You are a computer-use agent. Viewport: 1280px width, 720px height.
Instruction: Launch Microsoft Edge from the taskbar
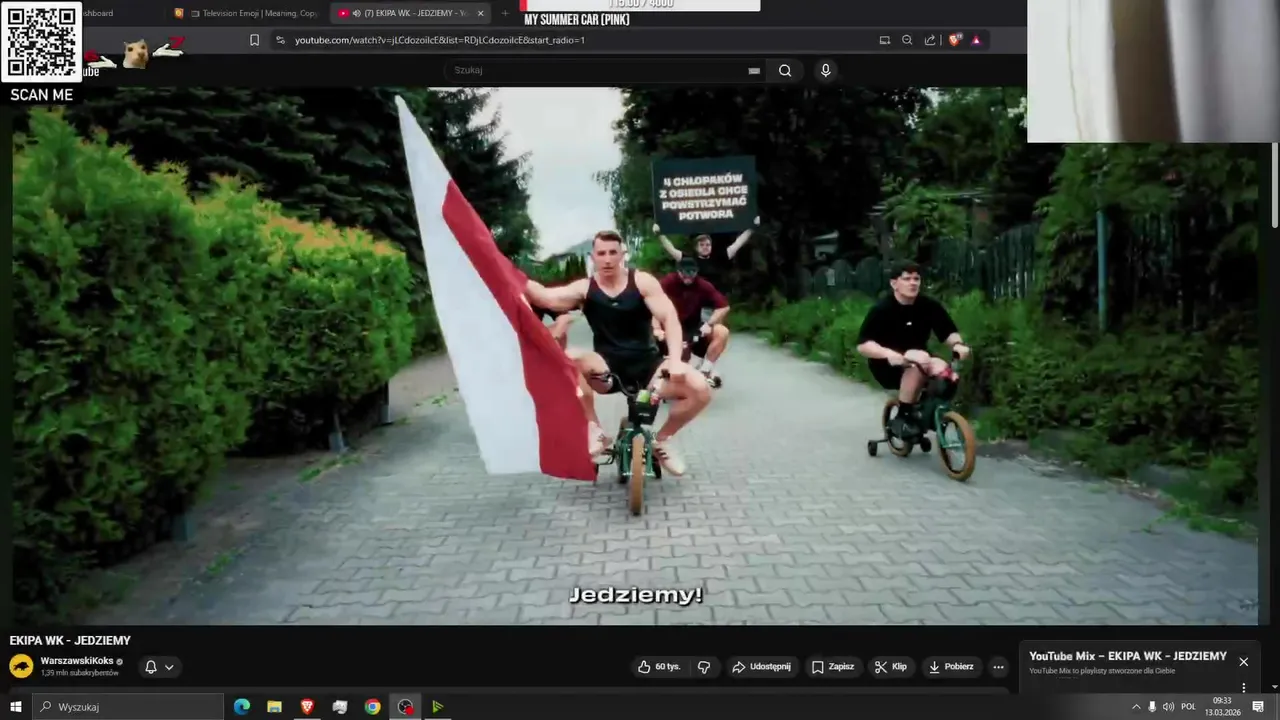tap(241, 707)
